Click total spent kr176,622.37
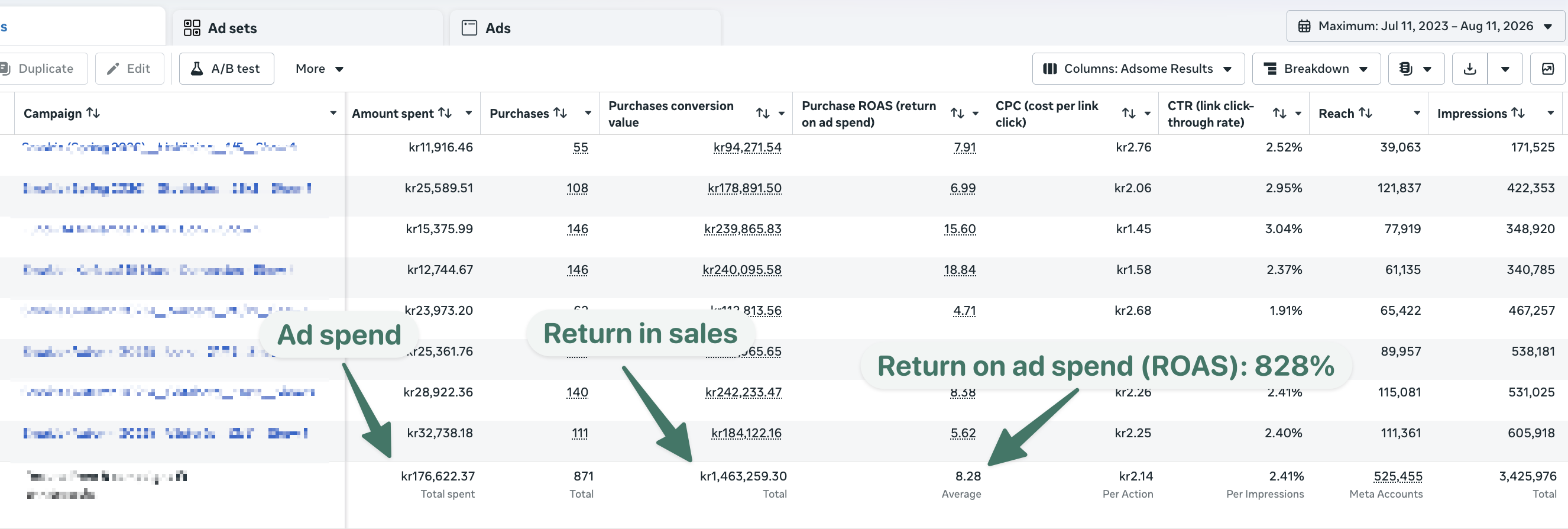Viewport: 1568px width, 529px height. point(438,476)
